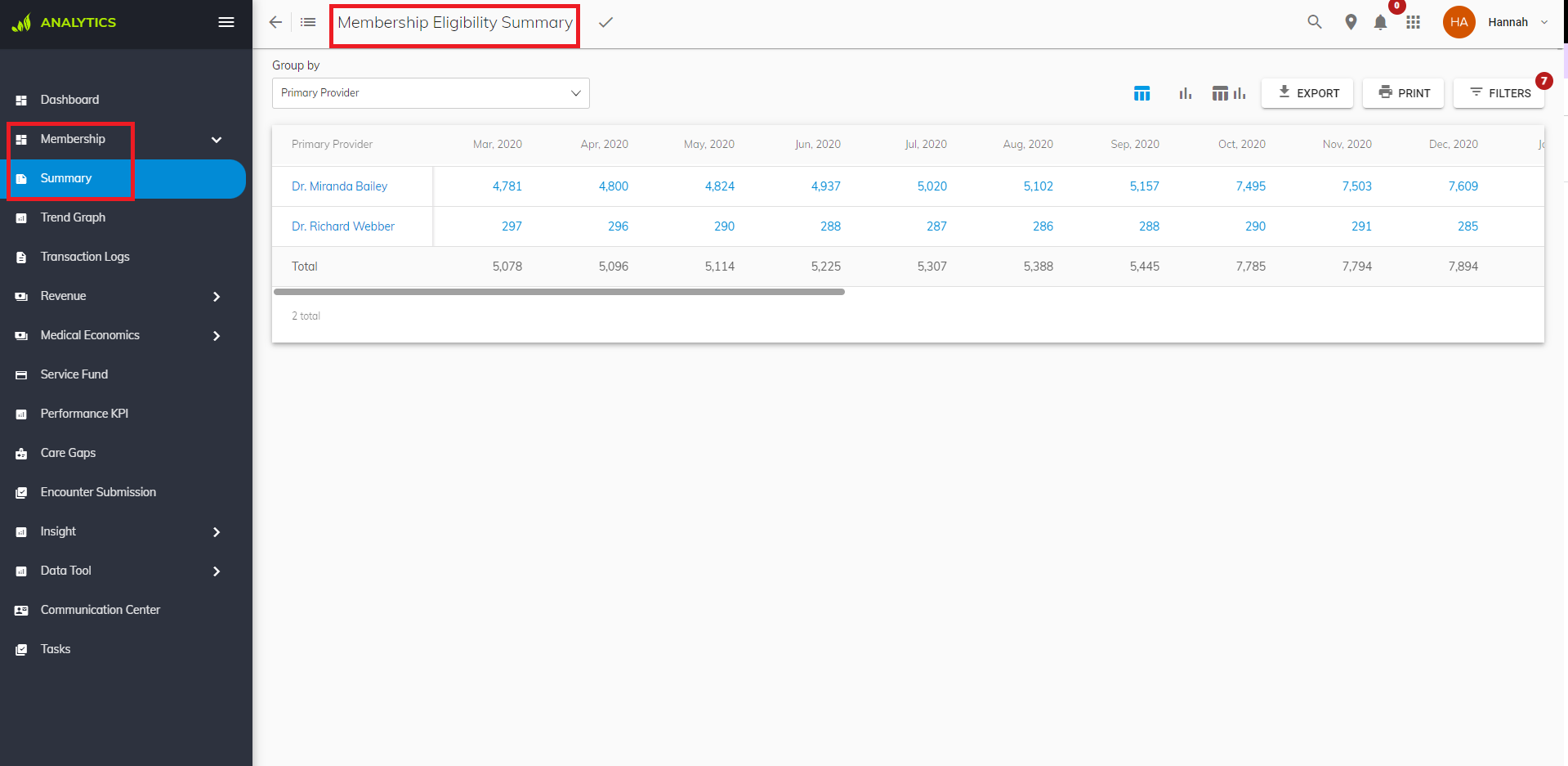The image size is (1568, 766).
Task: Switch to bar chart view icon
Action: [1186, 93]
